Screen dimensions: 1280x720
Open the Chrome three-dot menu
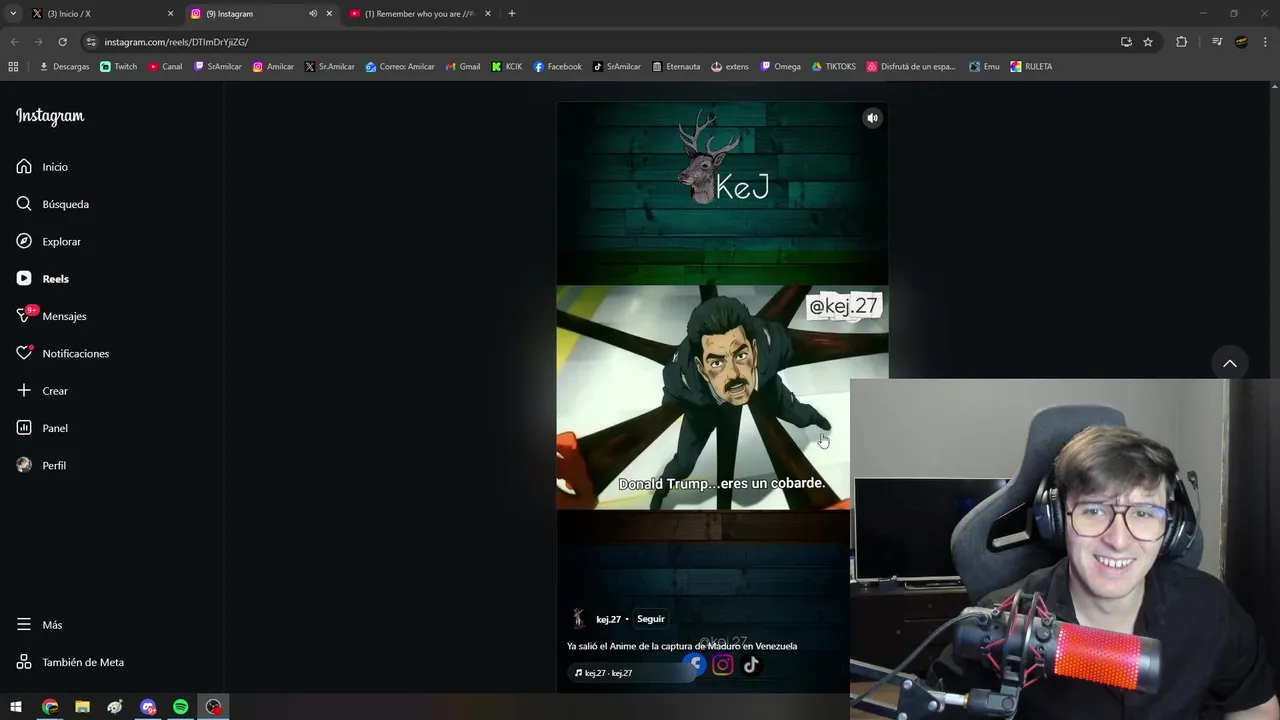click(x=1265, y=42)
